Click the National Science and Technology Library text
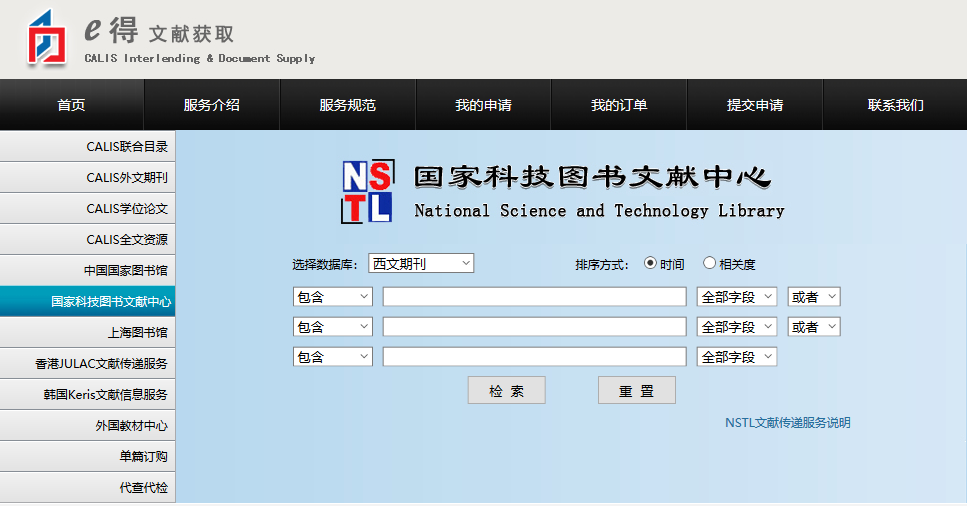 599,211
